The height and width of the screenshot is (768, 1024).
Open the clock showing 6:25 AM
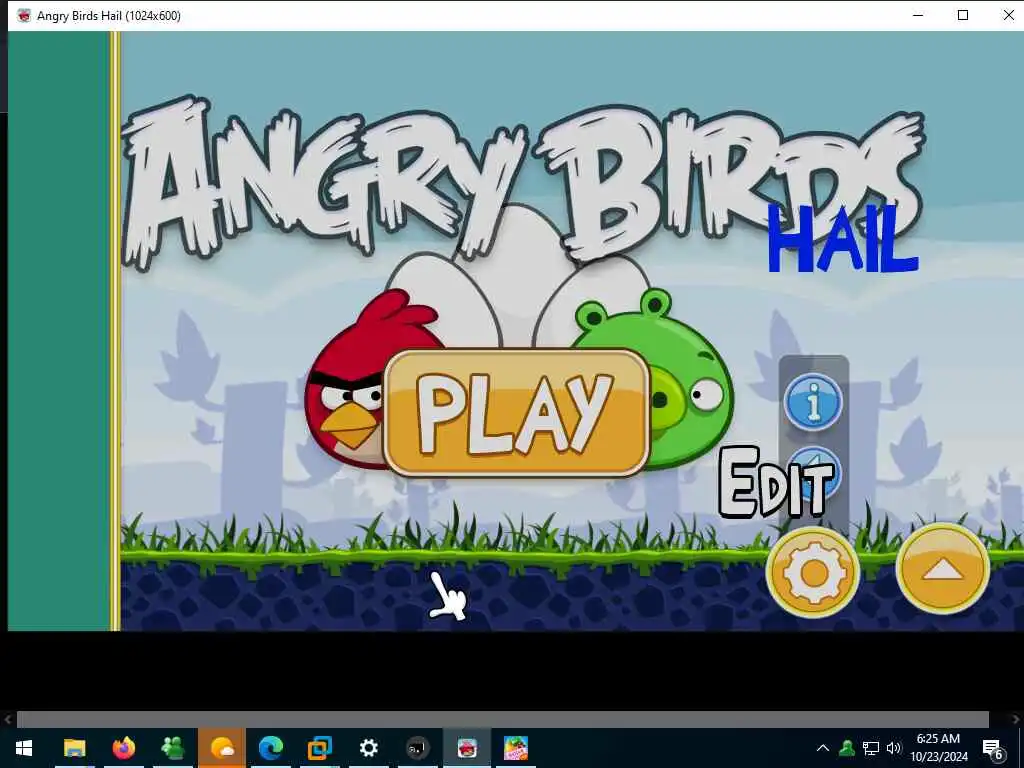(939, 748)
